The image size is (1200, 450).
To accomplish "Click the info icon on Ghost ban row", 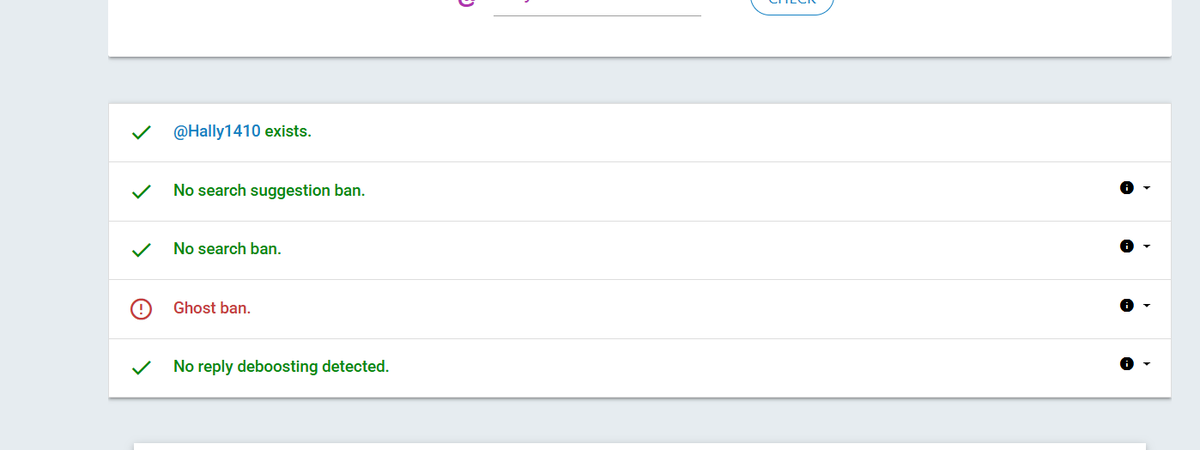I will coord(1127,305).
